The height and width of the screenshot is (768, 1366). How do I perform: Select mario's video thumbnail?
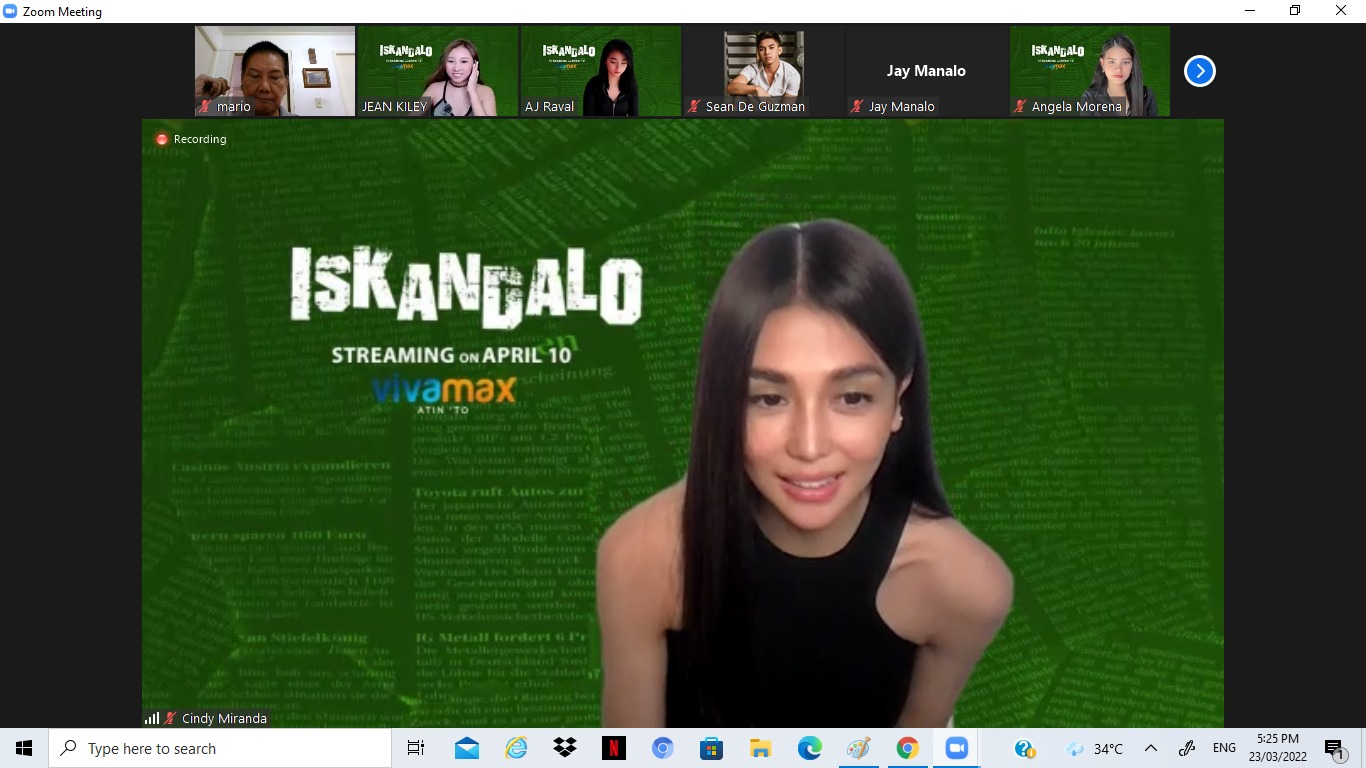coord(275,71)
